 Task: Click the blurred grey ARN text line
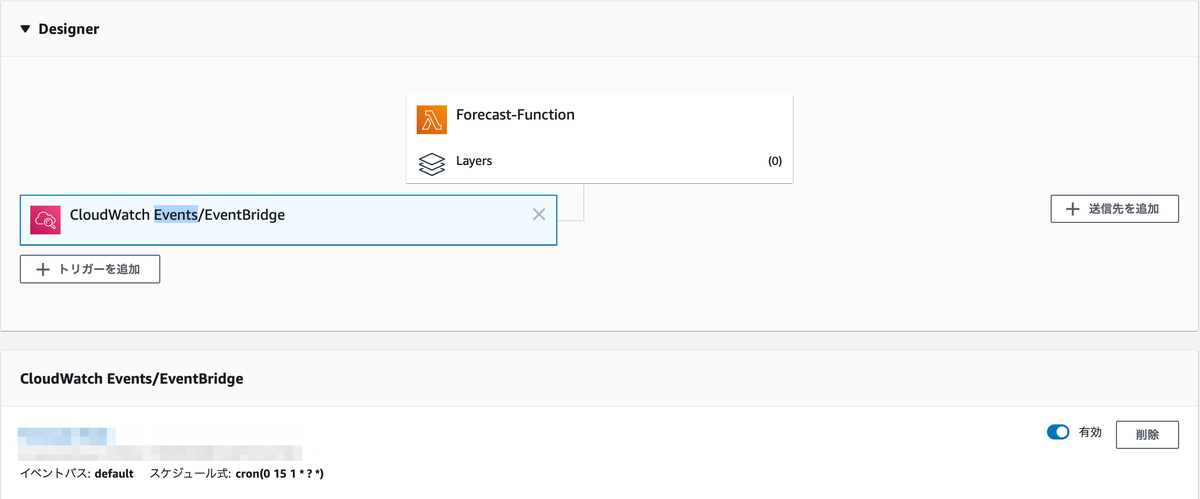[x=160, y=453]
